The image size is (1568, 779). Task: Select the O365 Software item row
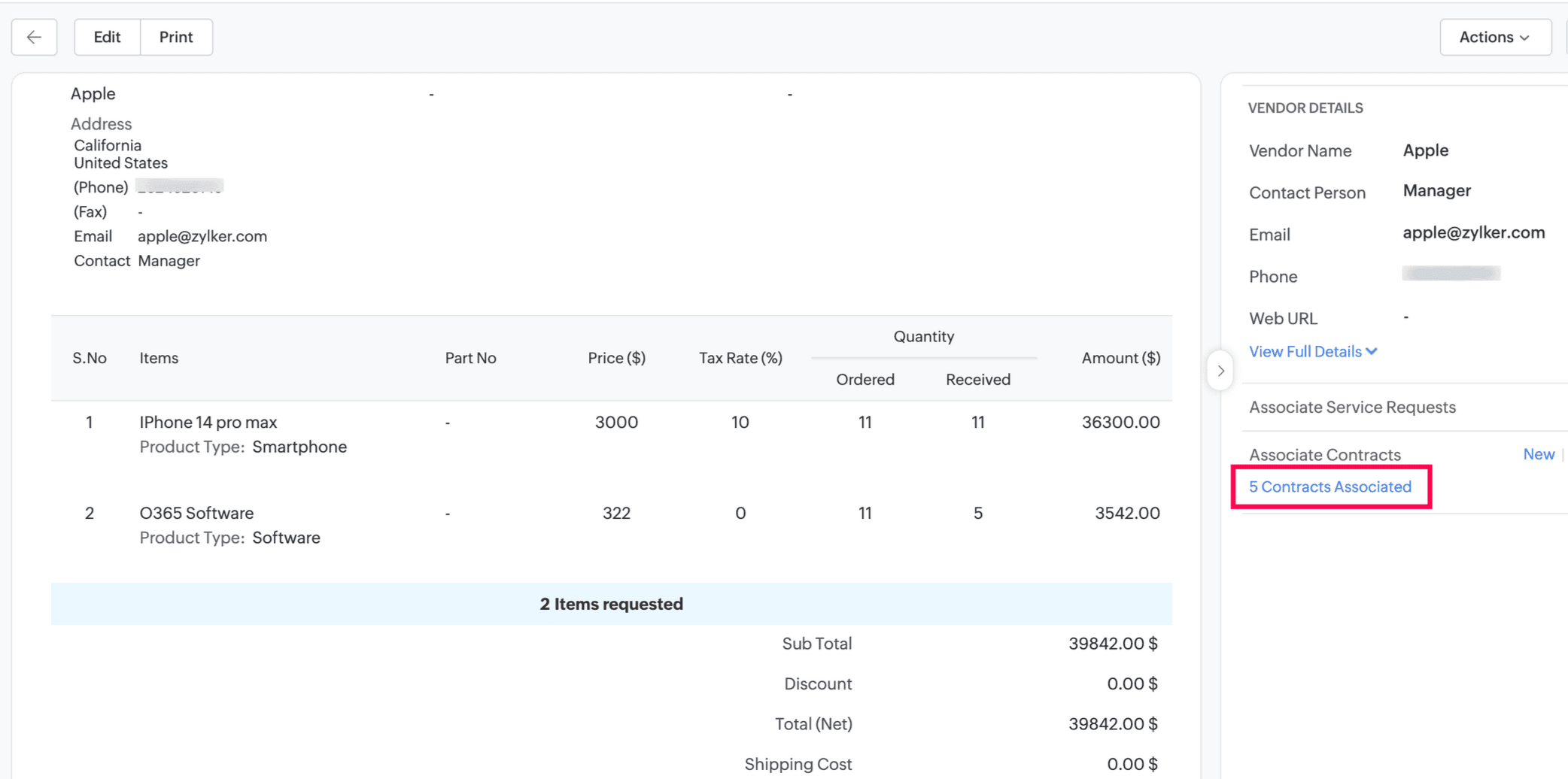click(611, 524)
